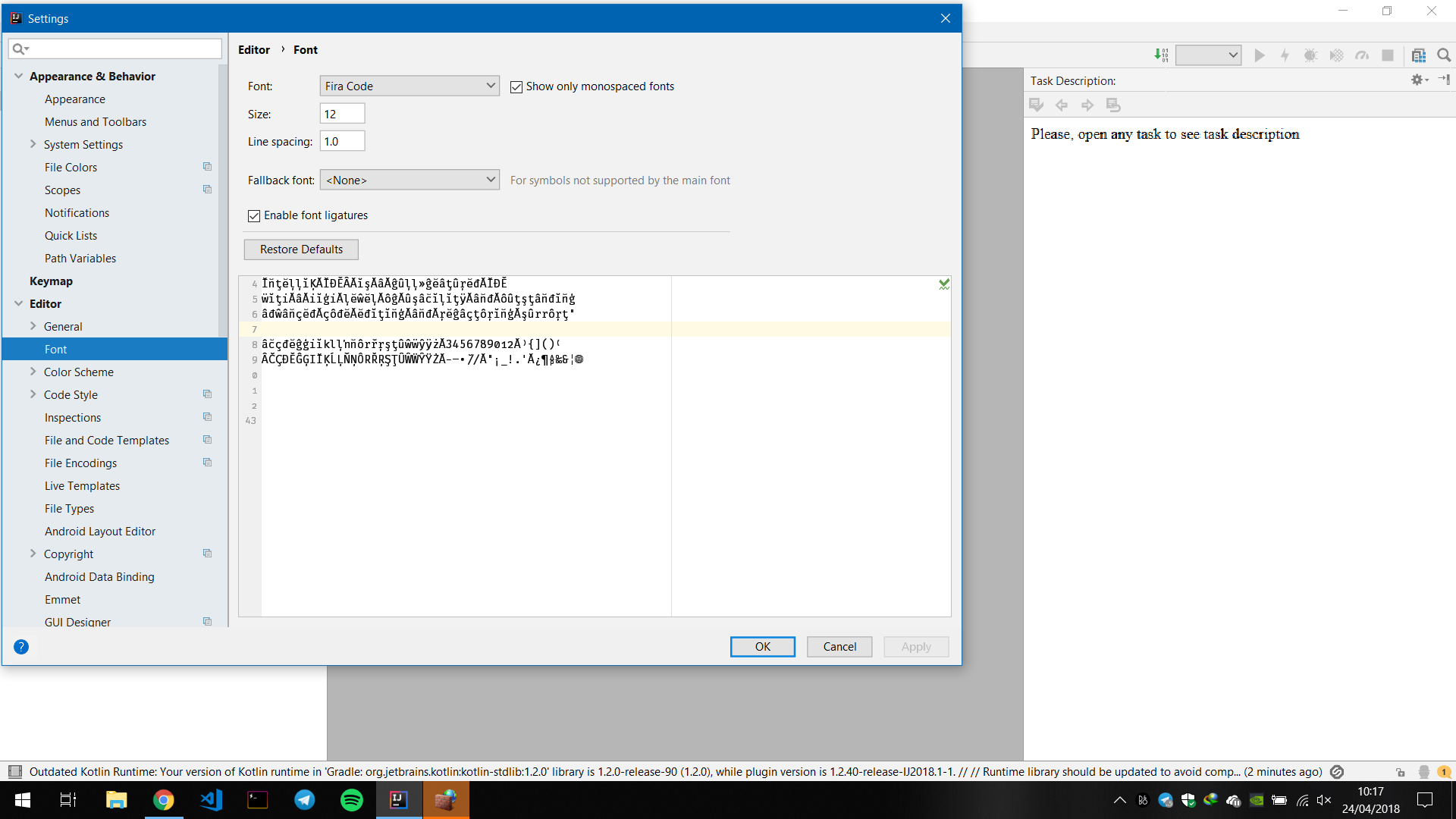Open Search Everywhere with the magnifier icon
1456x819 pixels.
pyautogui.click(x=1445, y=55)
